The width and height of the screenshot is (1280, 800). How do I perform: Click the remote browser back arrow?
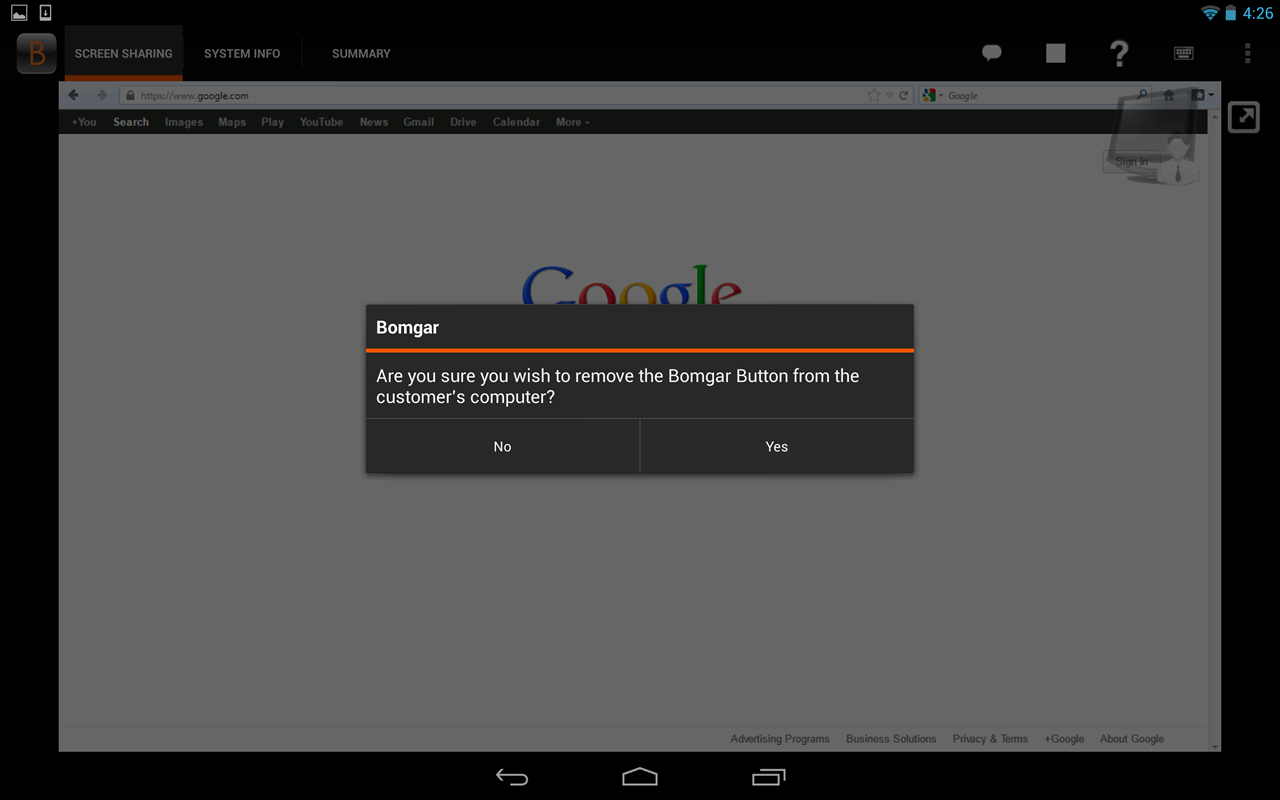74,95
